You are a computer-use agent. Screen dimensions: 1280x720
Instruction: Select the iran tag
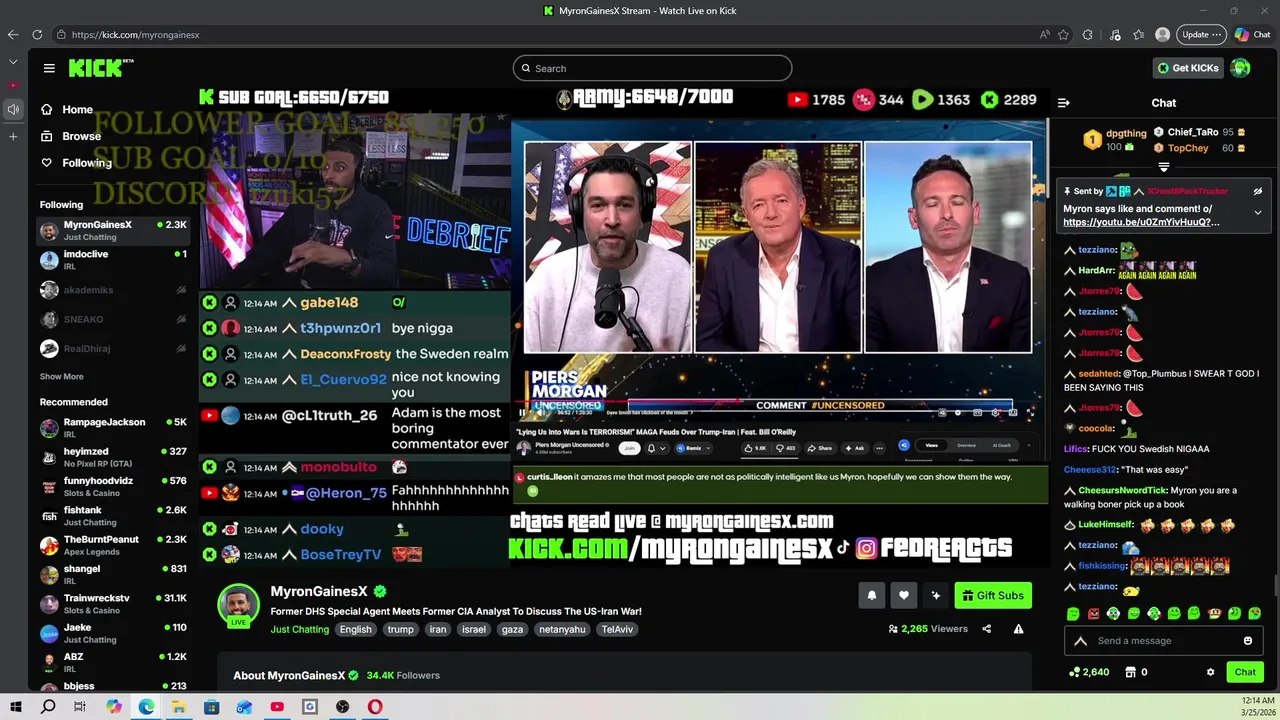437,629
